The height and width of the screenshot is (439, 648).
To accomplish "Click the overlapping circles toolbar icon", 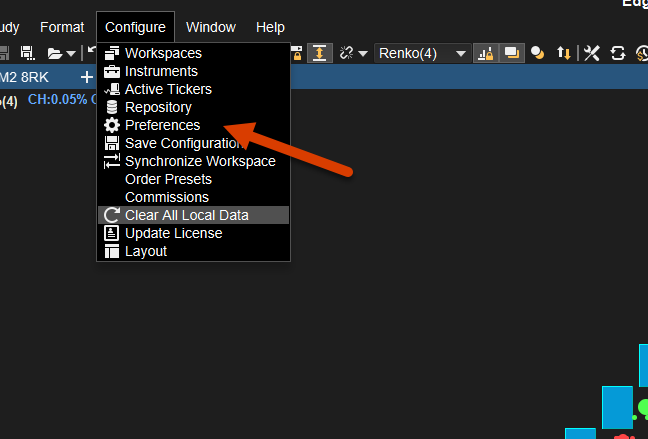I will click(x=538, y=53).
